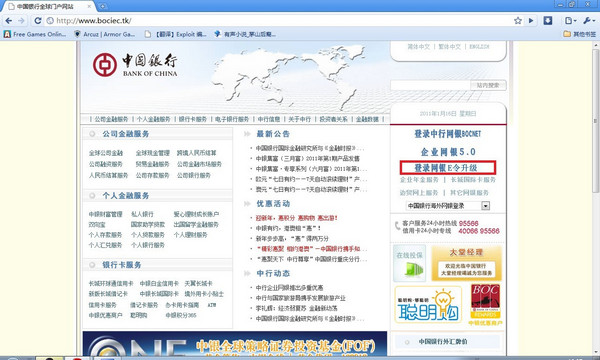
Task: Click the 最新公告 section heading
Action: pos(273,134)
